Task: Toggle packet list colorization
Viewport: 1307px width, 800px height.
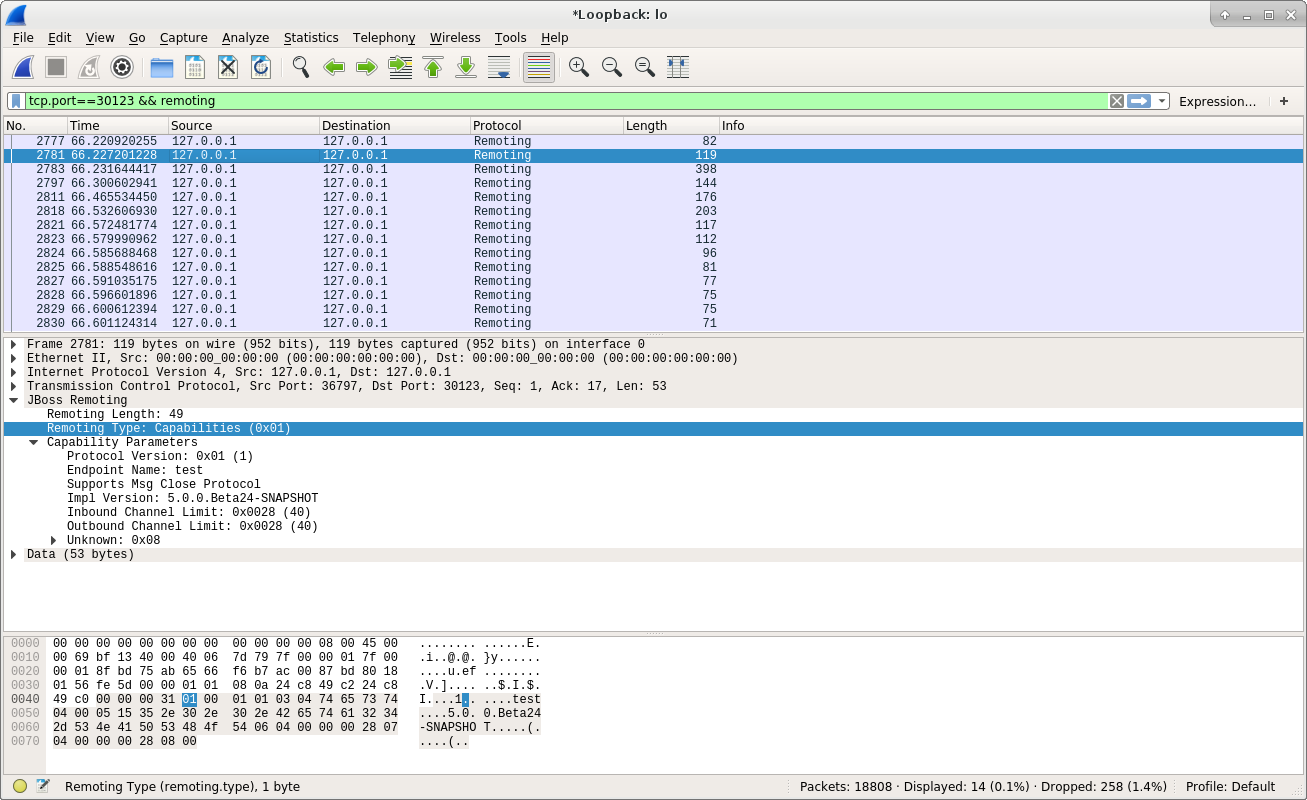Action: (x=539, y=67)
